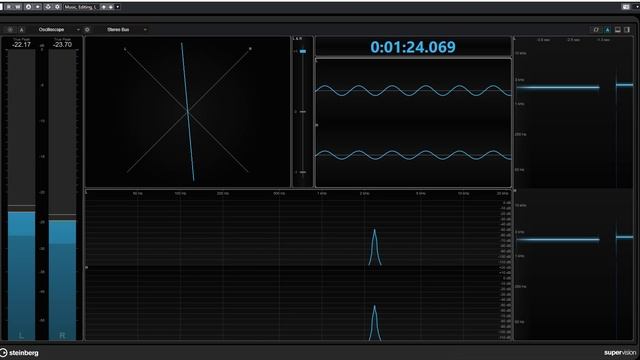Open the Stereo Bus channel dropdown
The image size is (640, 360).
[126, 30]
